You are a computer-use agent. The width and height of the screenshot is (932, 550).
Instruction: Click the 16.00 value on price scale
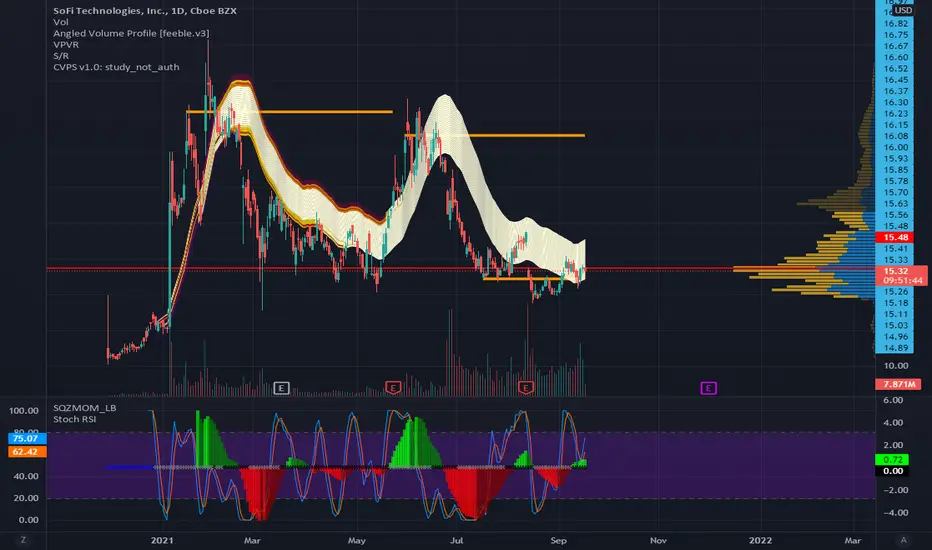click(896, 147)
